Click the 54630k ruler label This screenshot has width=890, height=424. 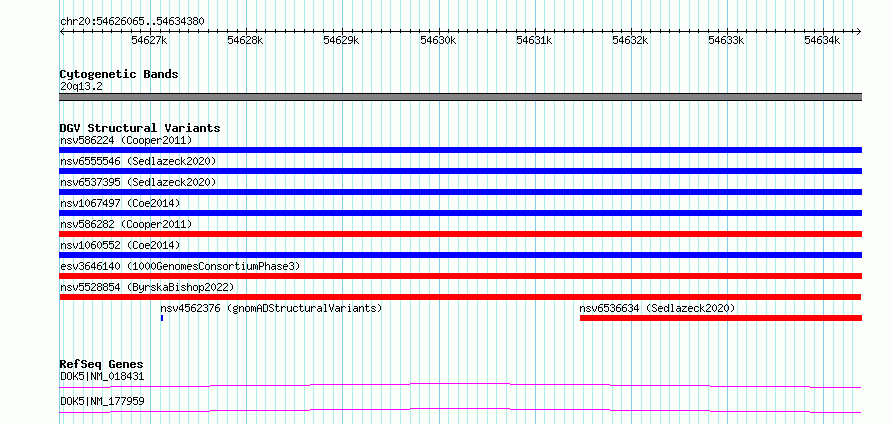click(x=438, y=40)
